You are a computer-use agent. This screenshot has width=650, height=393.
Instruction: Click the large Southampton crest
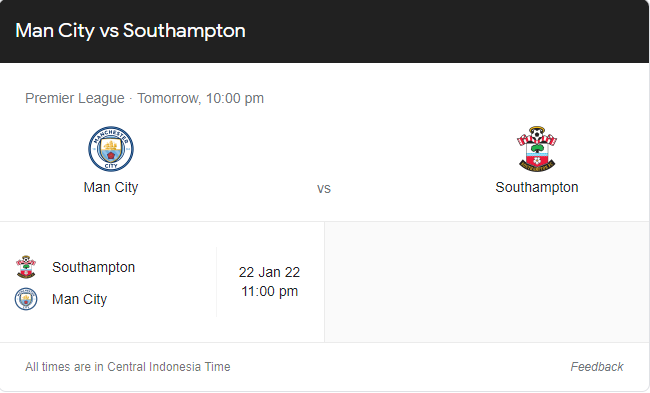coord(537,149)
